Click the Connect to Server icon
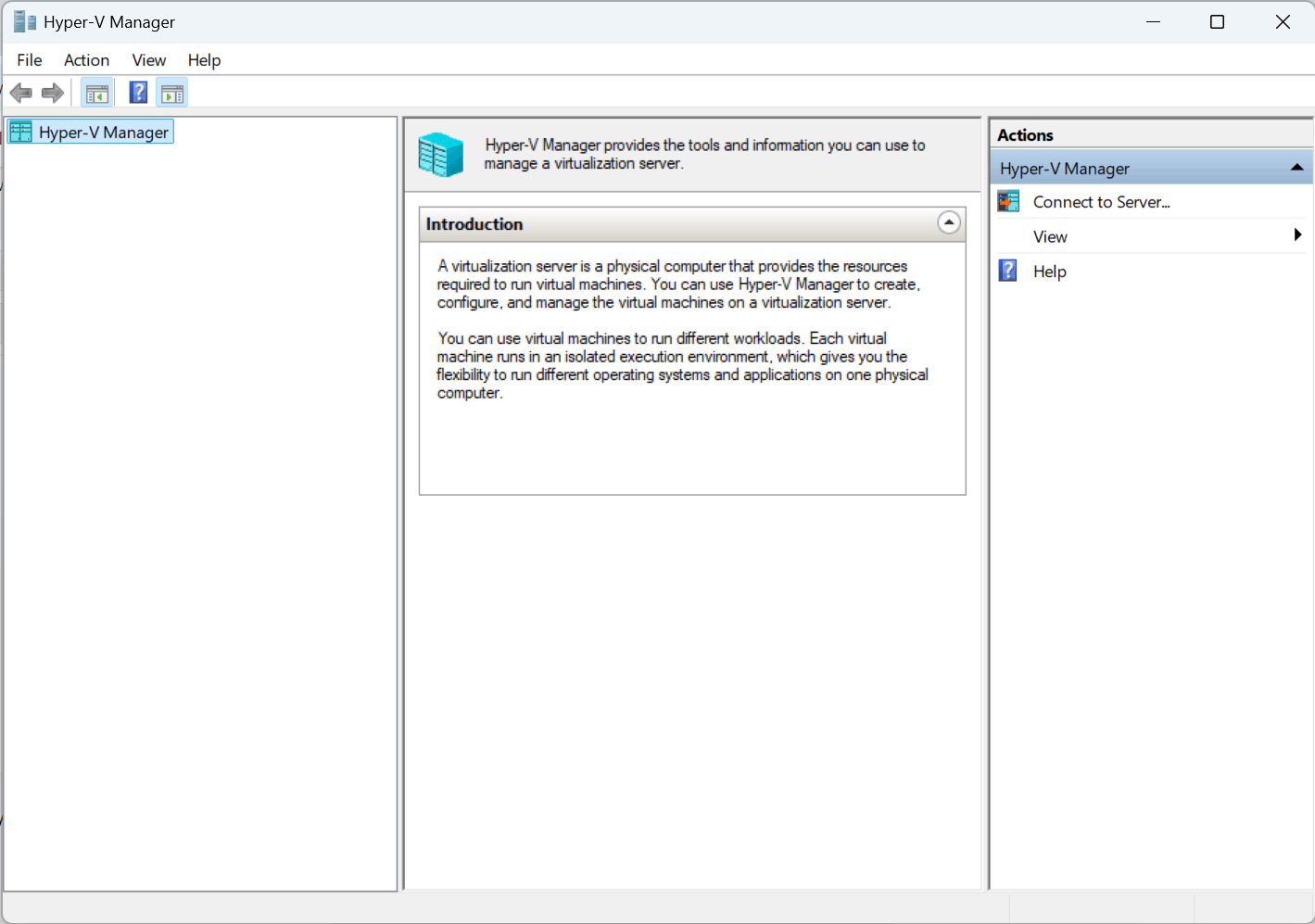 1008,201
